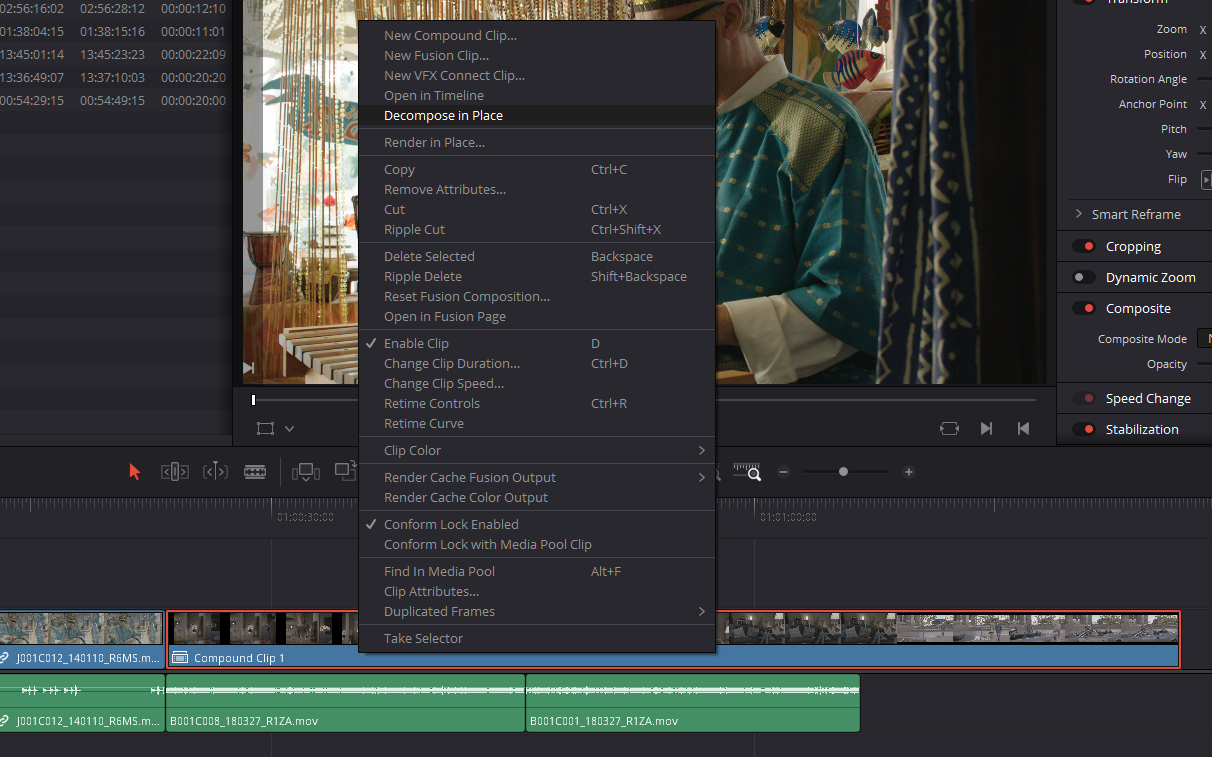
Task: Click the compound clip icon on Compound Clip 1
Action: click(180, 658)
